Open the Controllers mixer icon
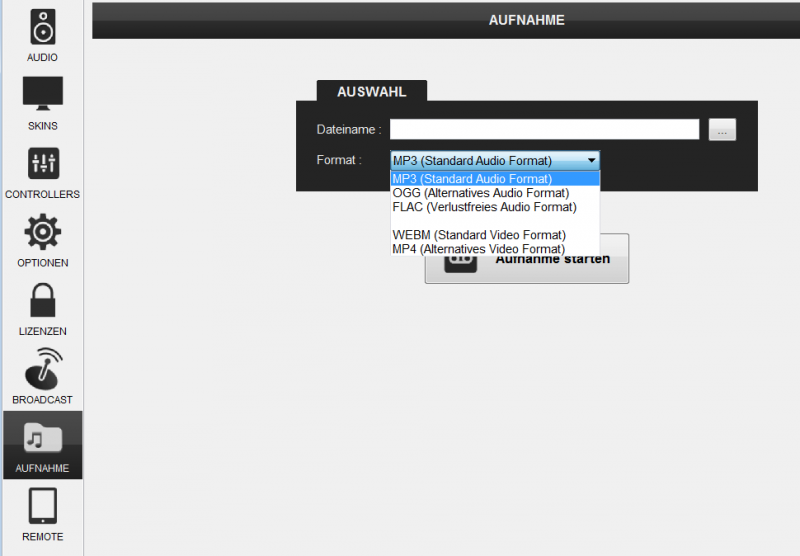Viewport: 800px width, 556px height. [x=43, y=163]
